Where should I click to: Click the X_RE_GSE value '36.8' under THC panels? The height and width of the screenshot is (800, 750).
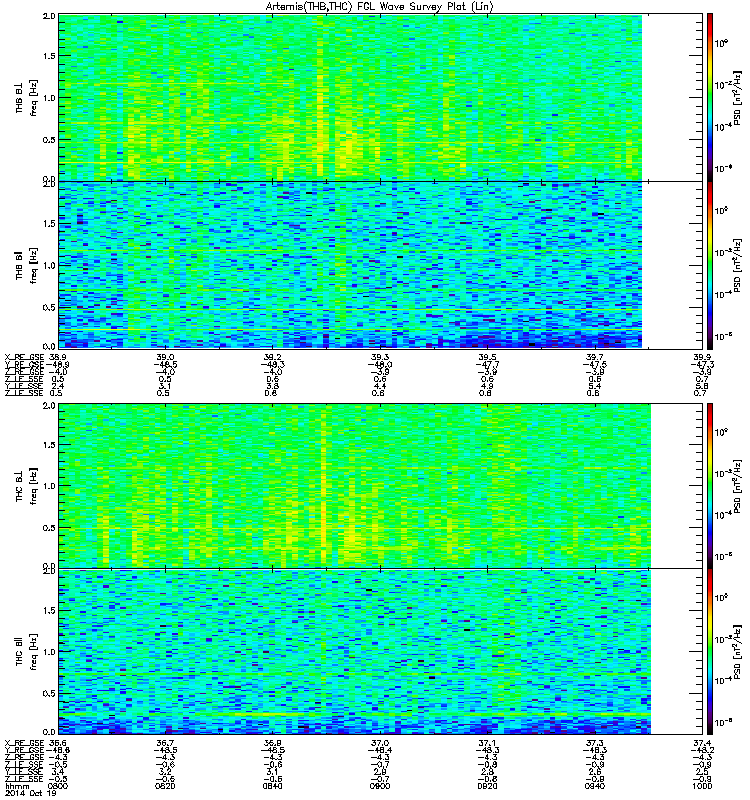pos(272,743)
